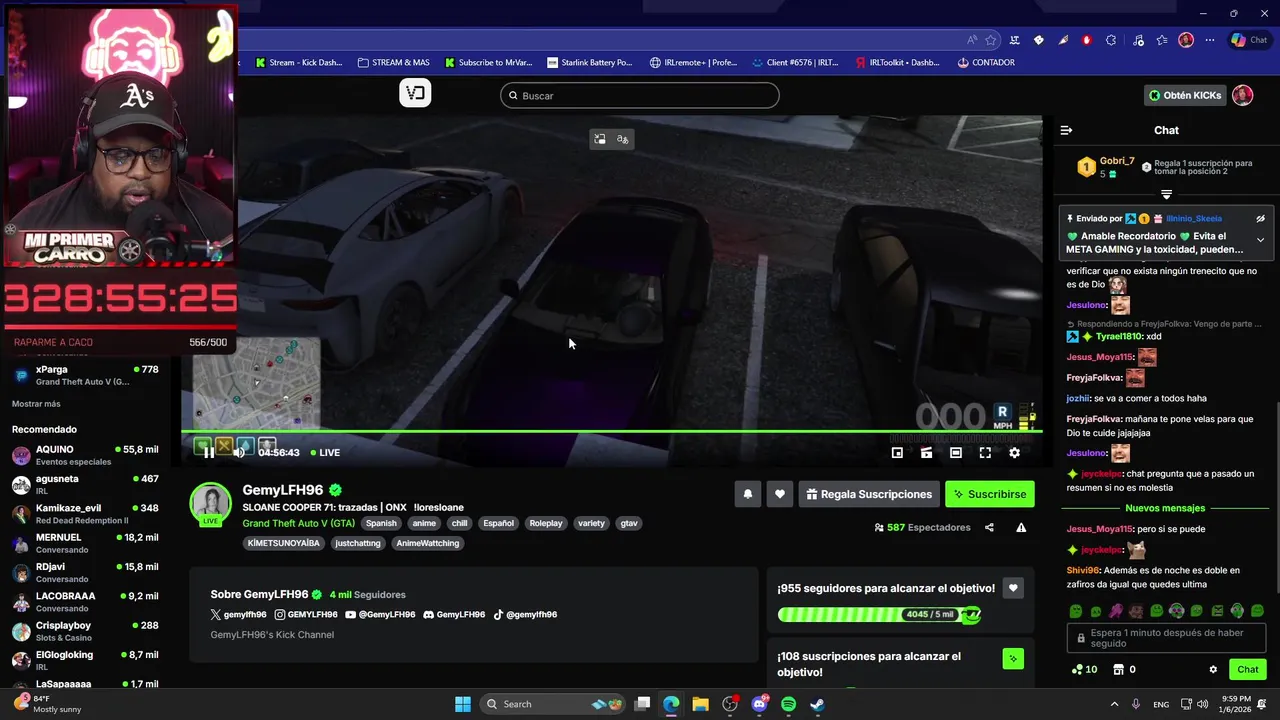
Task: Select the justchatting tag
Action: [x=358, y=543]
